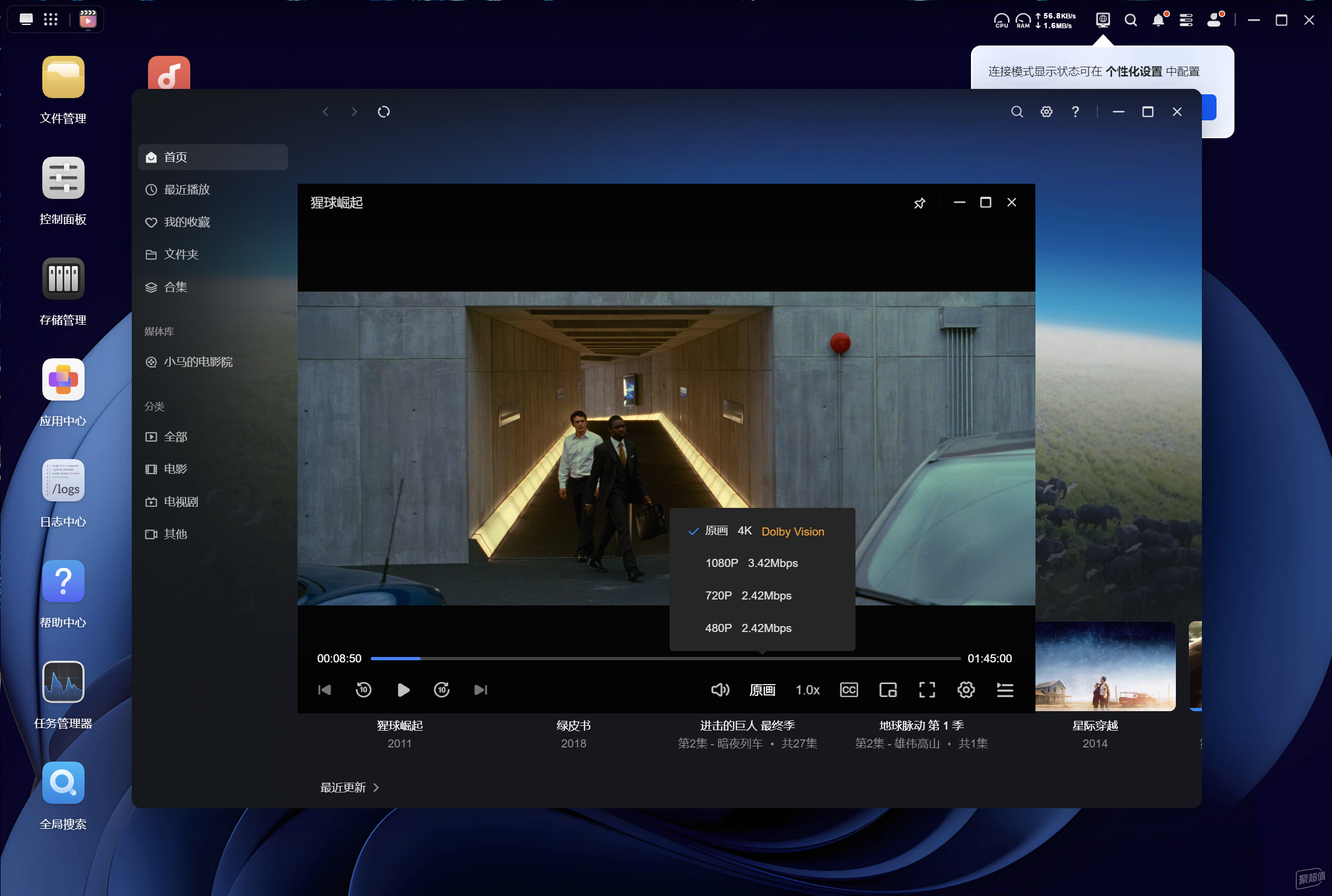This screenshot has width=1332, height=896.
Task: Go forward in the video app
Action: click(355, 112)
